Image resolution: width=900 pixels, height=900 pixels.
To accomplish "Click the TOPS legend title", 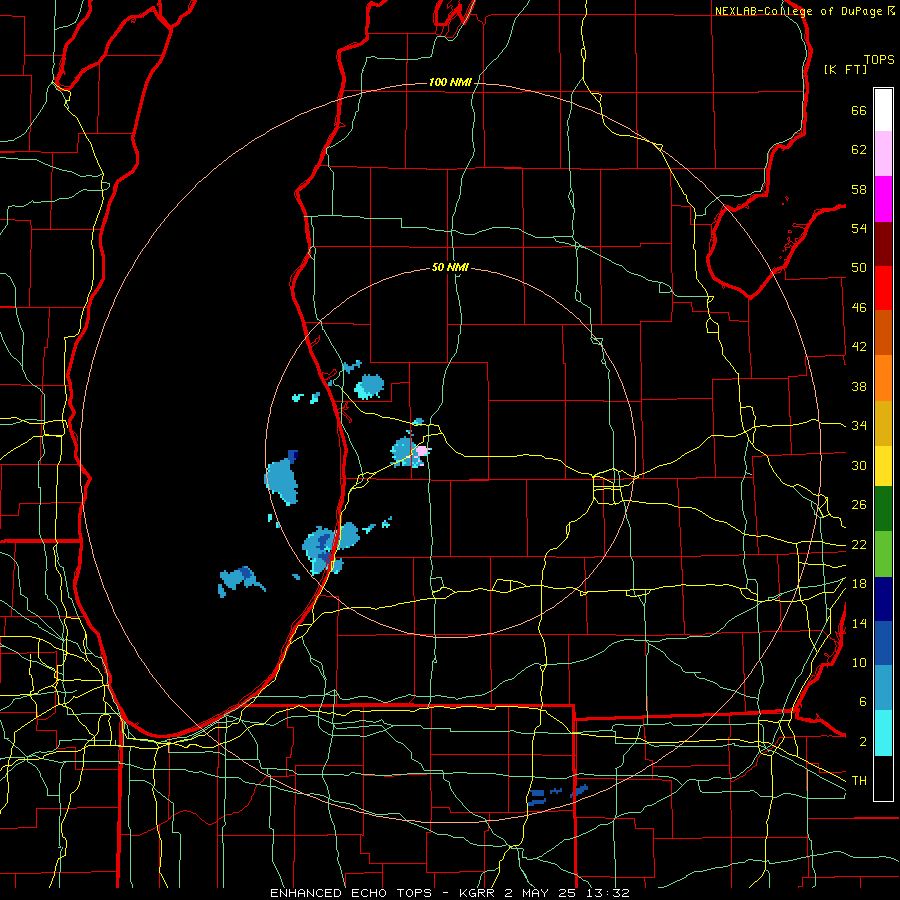I will coord(879,60).
